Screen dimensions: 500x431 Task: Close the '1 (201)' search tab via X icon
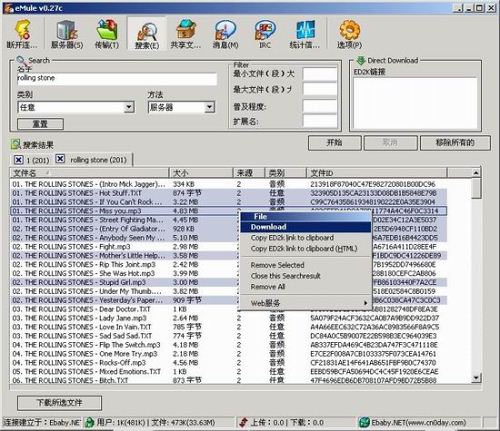[x=19, y=160]
